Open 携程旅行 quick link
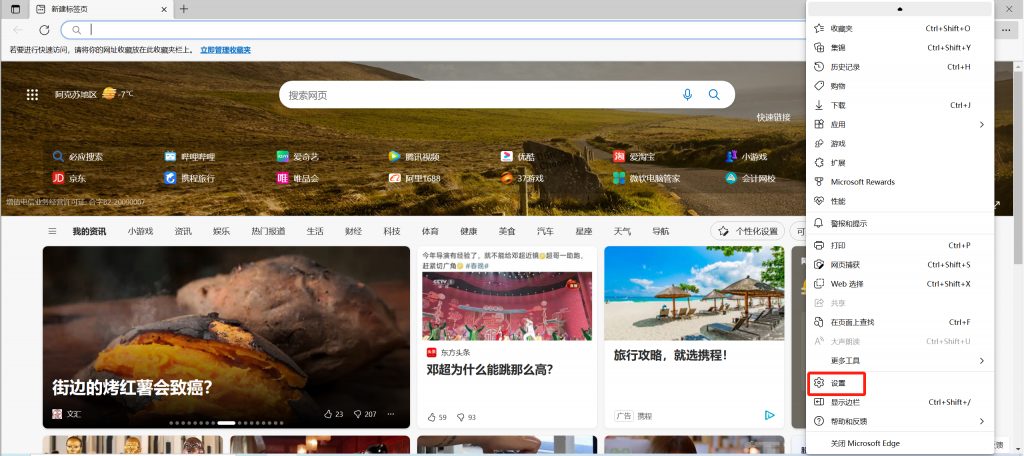This screenshot has width=1024, height=456. 189,178
